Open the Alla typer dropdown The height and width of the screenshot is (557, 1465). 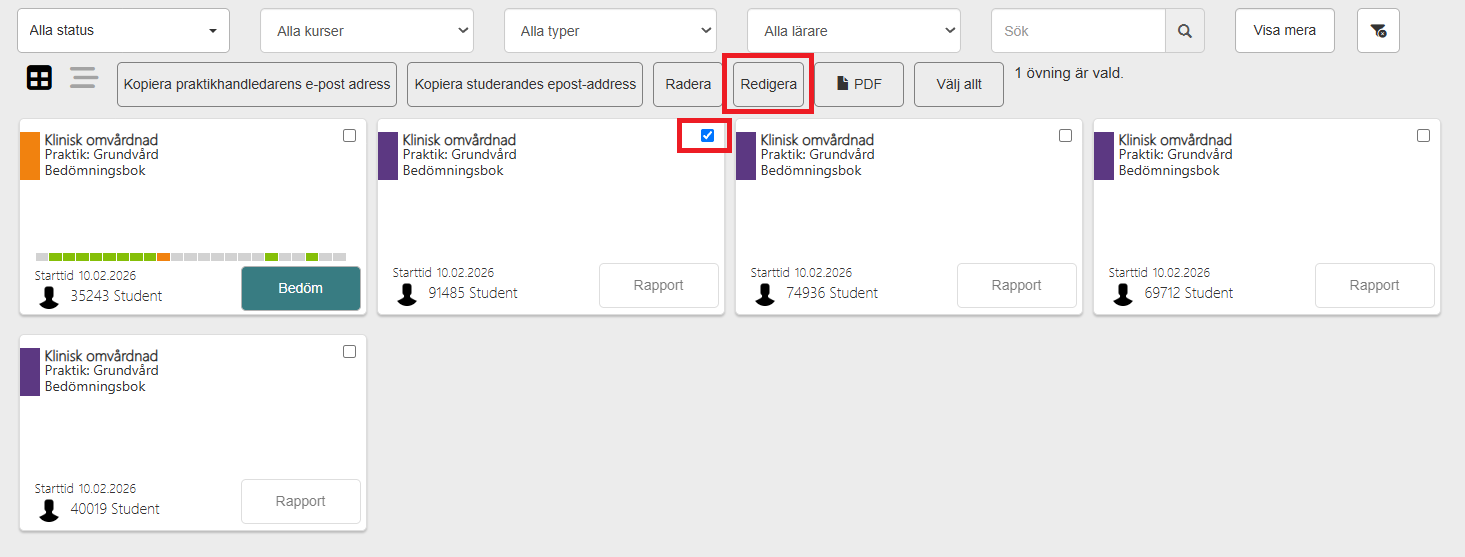click(610, 31)
